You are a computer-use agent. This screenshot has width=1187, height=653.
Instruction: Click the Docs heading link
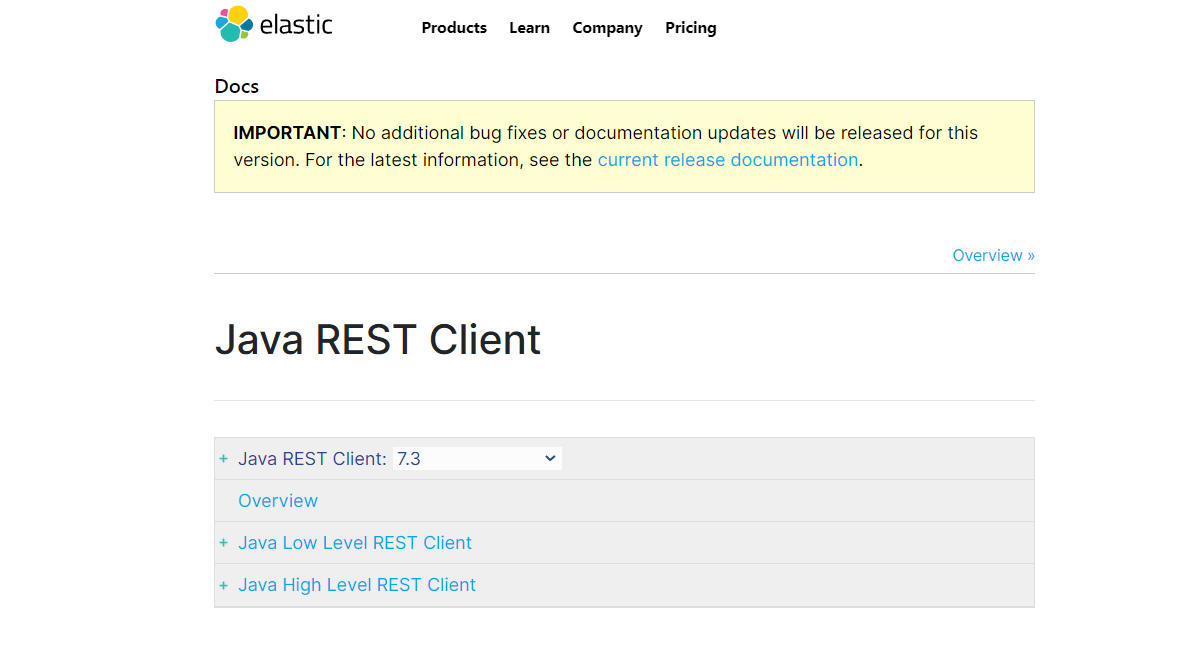237,86
